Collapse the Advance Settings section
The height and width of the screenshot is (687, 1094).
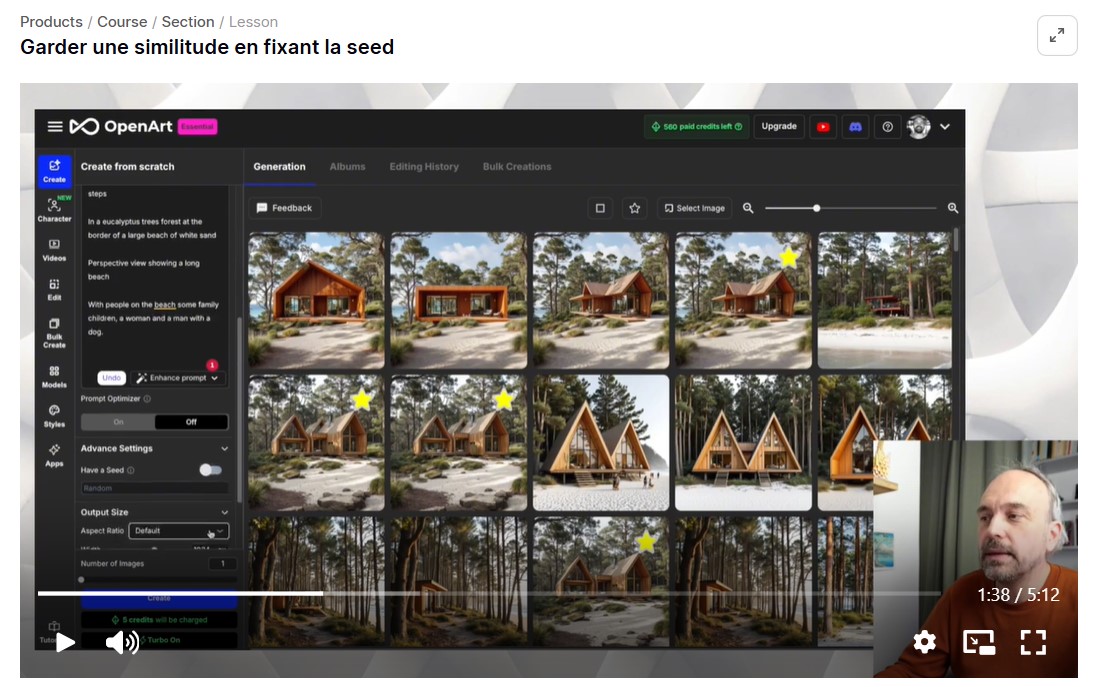pos(224,449)
